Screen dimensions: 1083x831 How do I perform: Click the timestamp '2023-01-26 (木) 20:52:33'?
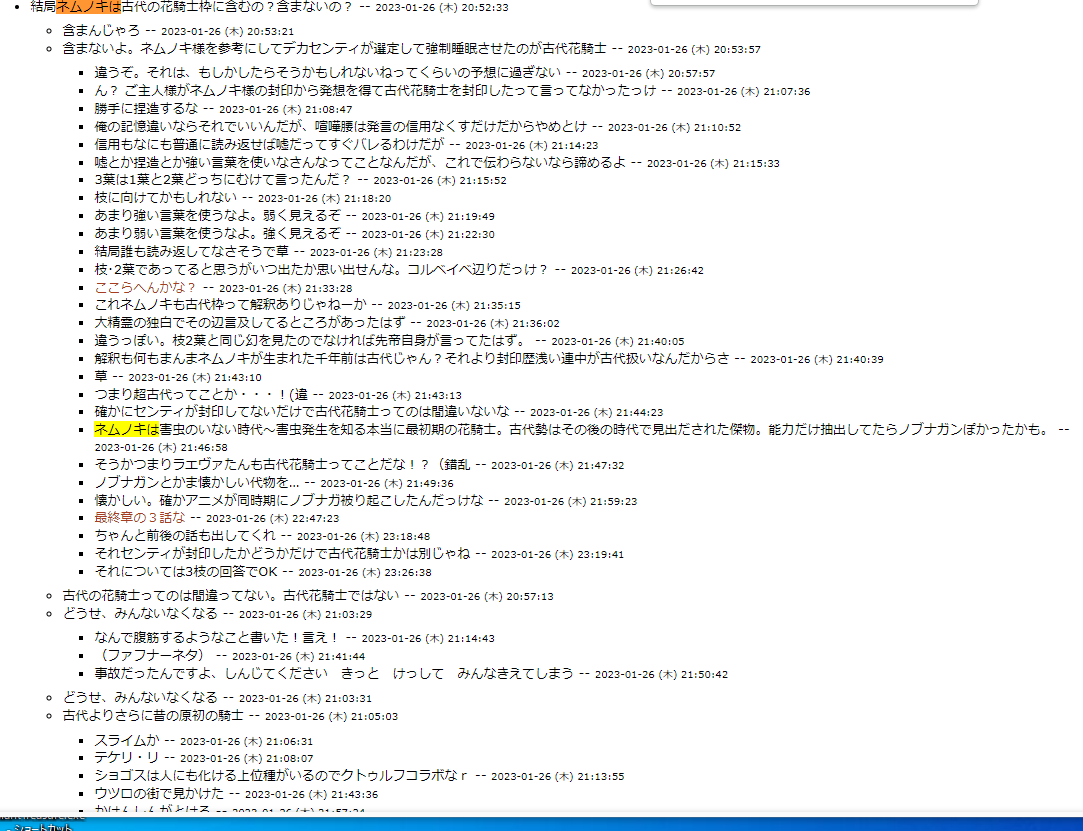tap(441, 8)
